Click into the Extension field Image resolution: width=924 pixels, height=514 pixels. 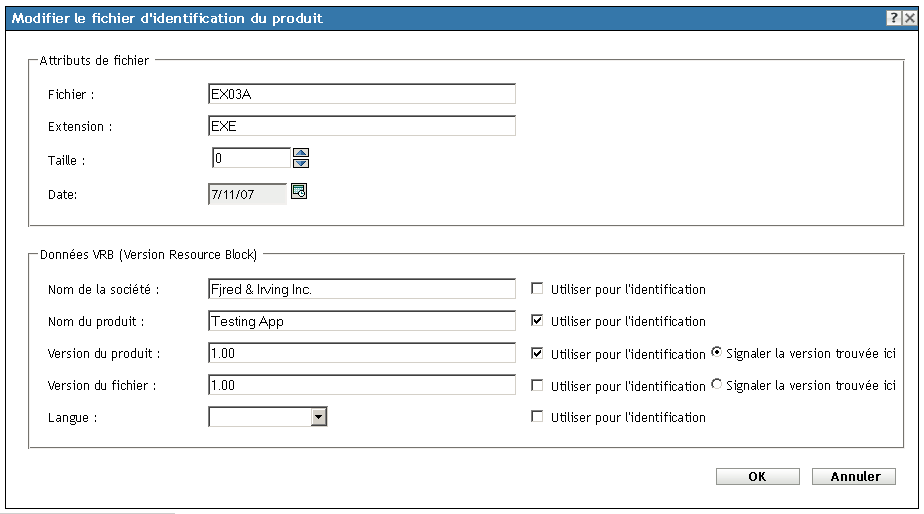(361, 126)
